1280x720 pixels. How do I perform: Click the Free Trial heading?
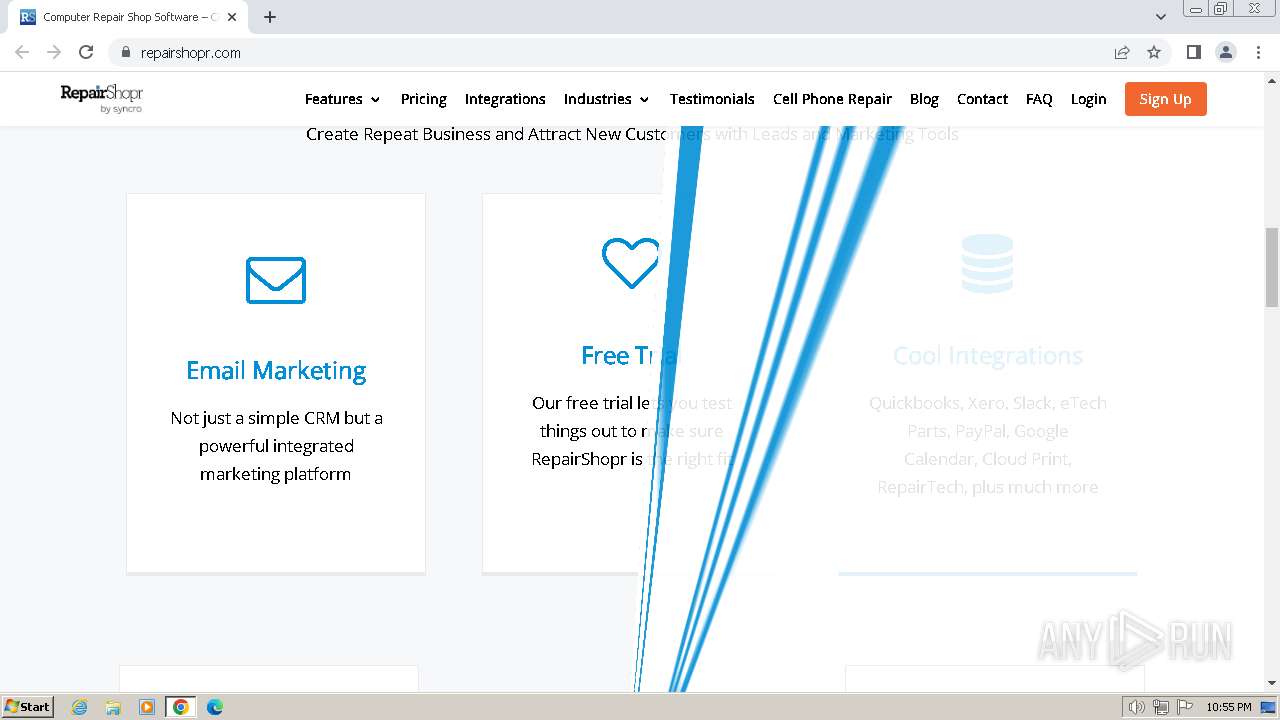[629, 355]
